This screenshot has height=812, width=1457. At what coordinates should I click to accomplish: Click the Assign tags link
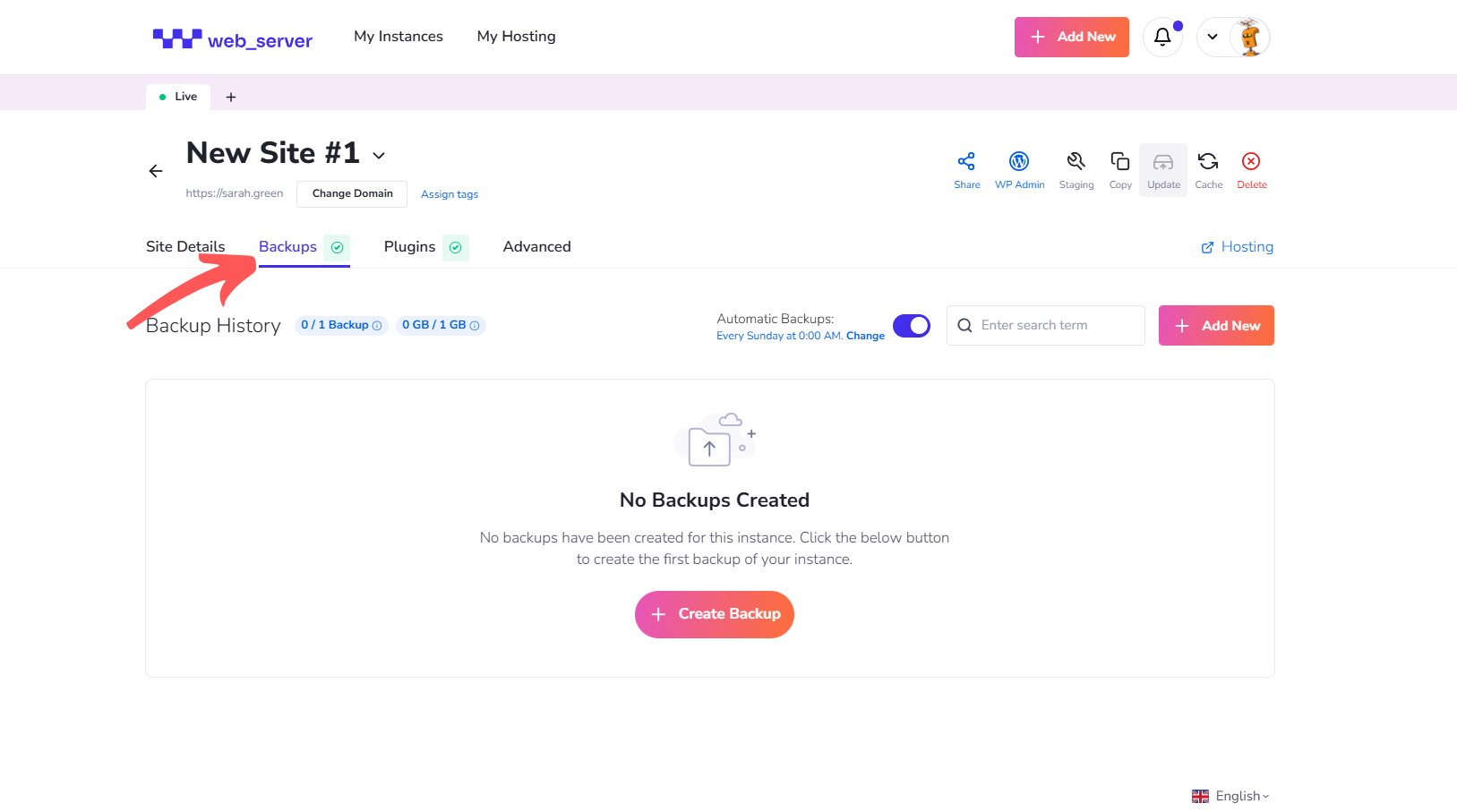click(450, 194)
